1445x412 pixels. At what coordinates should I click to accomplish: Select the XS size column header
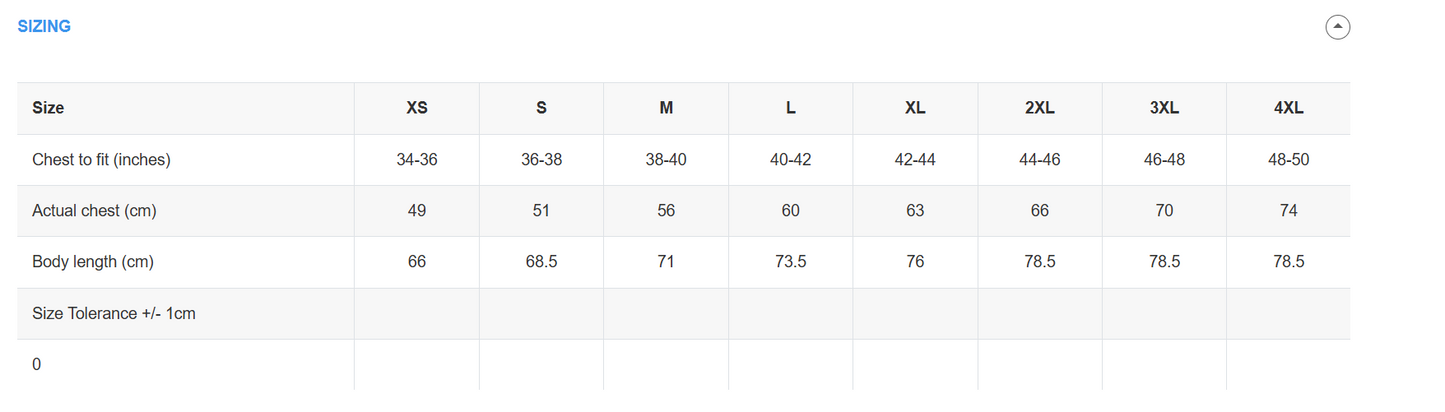pyautogui.click(x=417, y=108)
